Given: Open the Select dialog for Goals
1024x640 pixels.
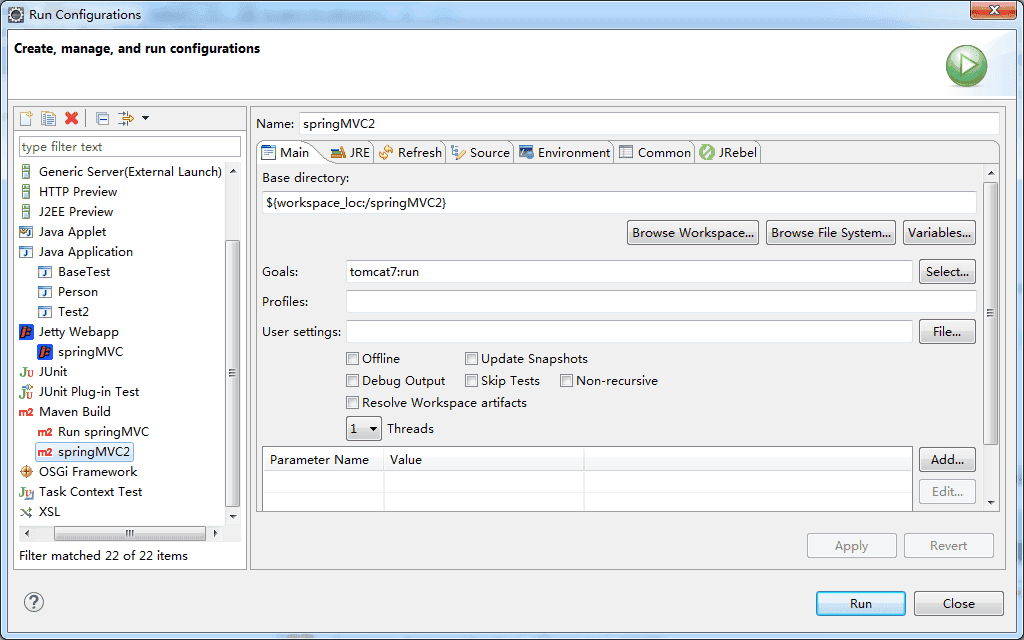Looking at the screenshot, I should point(946,271).
